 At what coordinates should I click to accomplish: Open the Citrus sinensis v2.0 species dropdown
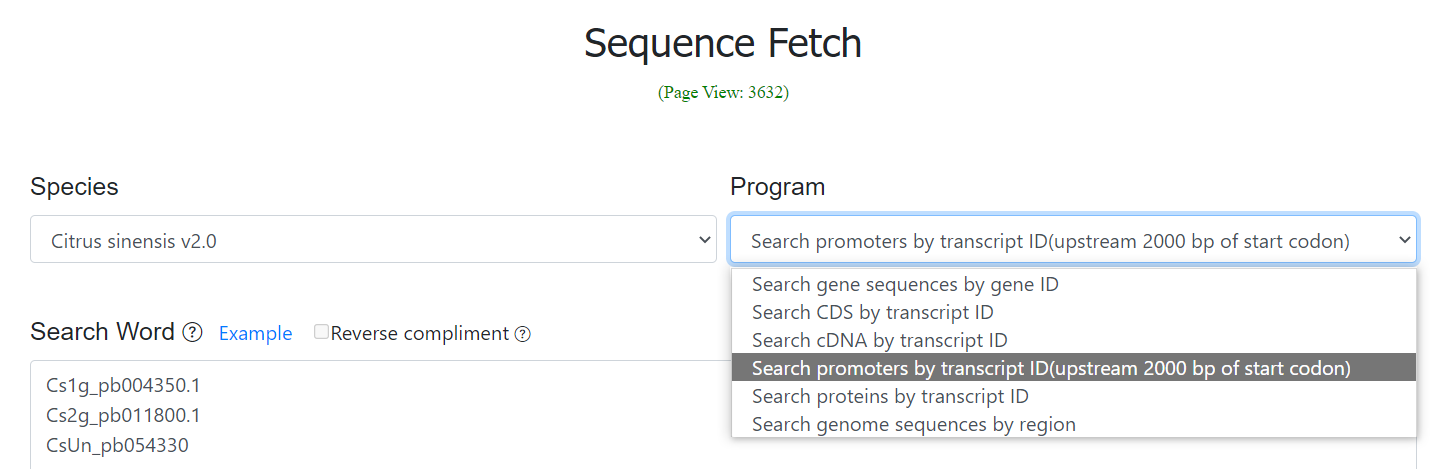click(x=373, y=240)
